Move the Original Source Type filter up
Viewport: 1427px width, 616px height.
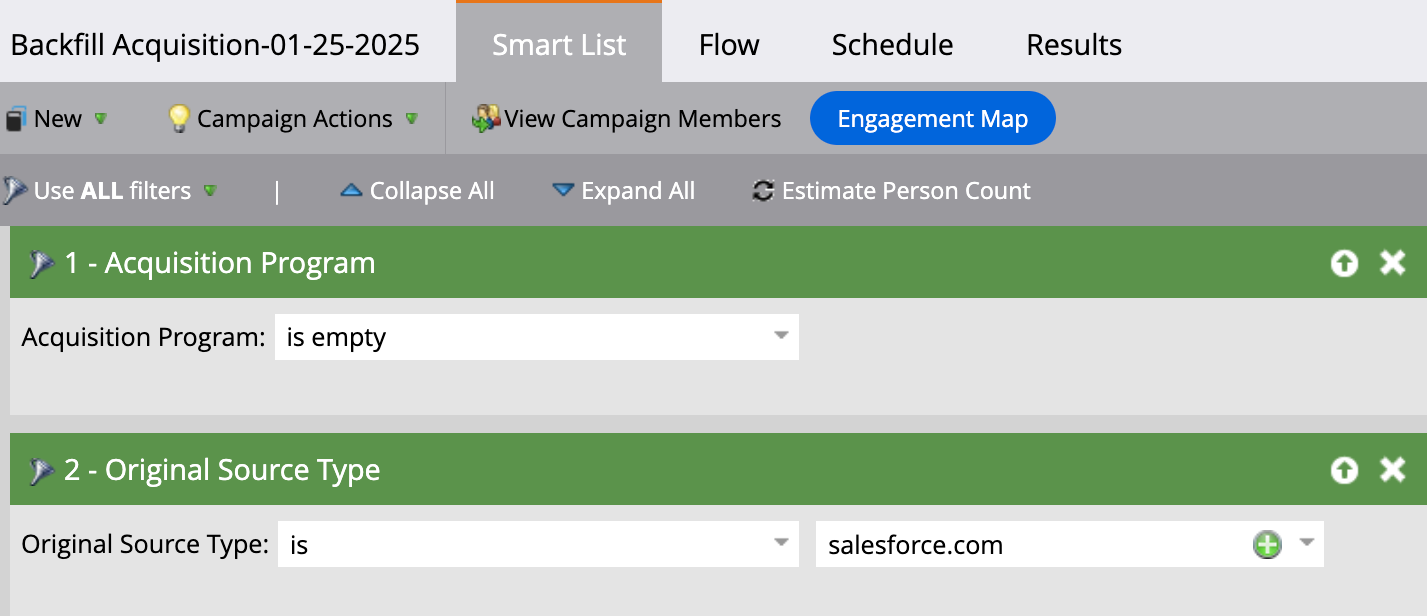1344,469
